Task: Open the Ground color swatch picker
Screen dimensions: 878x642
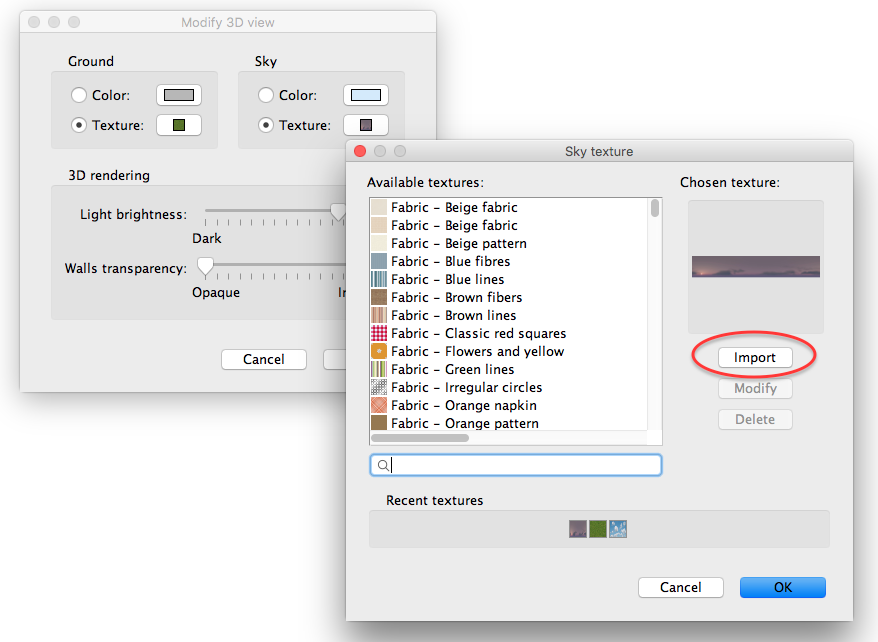Action: tap(178, 95)
